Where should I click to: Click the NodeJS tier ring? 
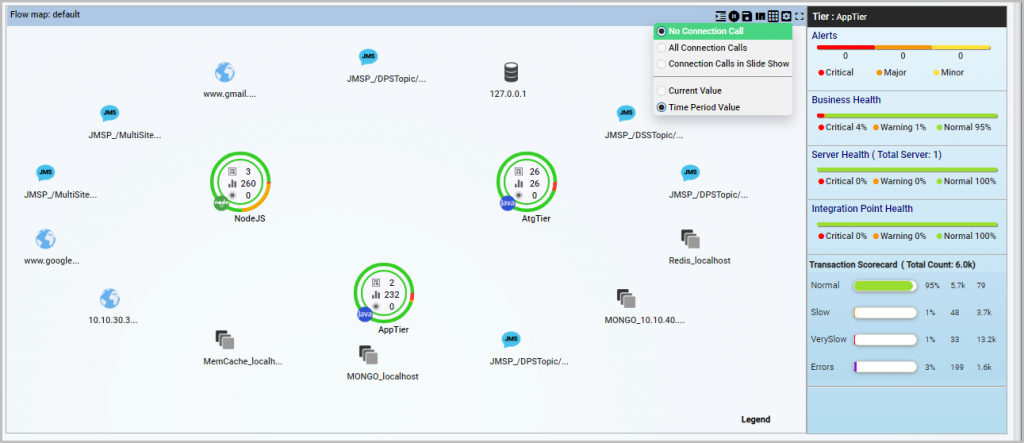241,183
